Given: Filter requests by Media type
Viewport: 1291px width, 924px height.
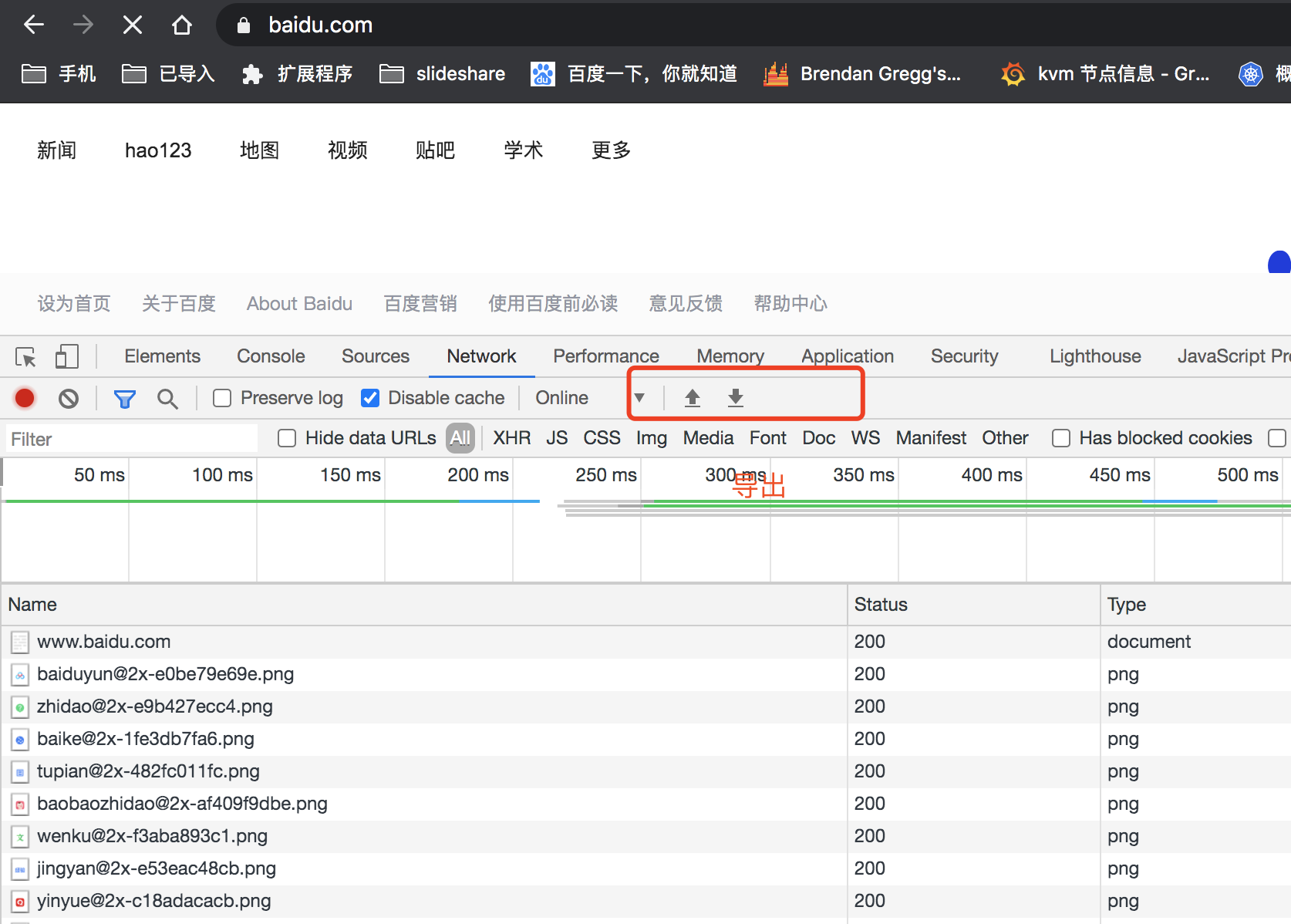Looking at the screenshot, I should coord(708,438).
